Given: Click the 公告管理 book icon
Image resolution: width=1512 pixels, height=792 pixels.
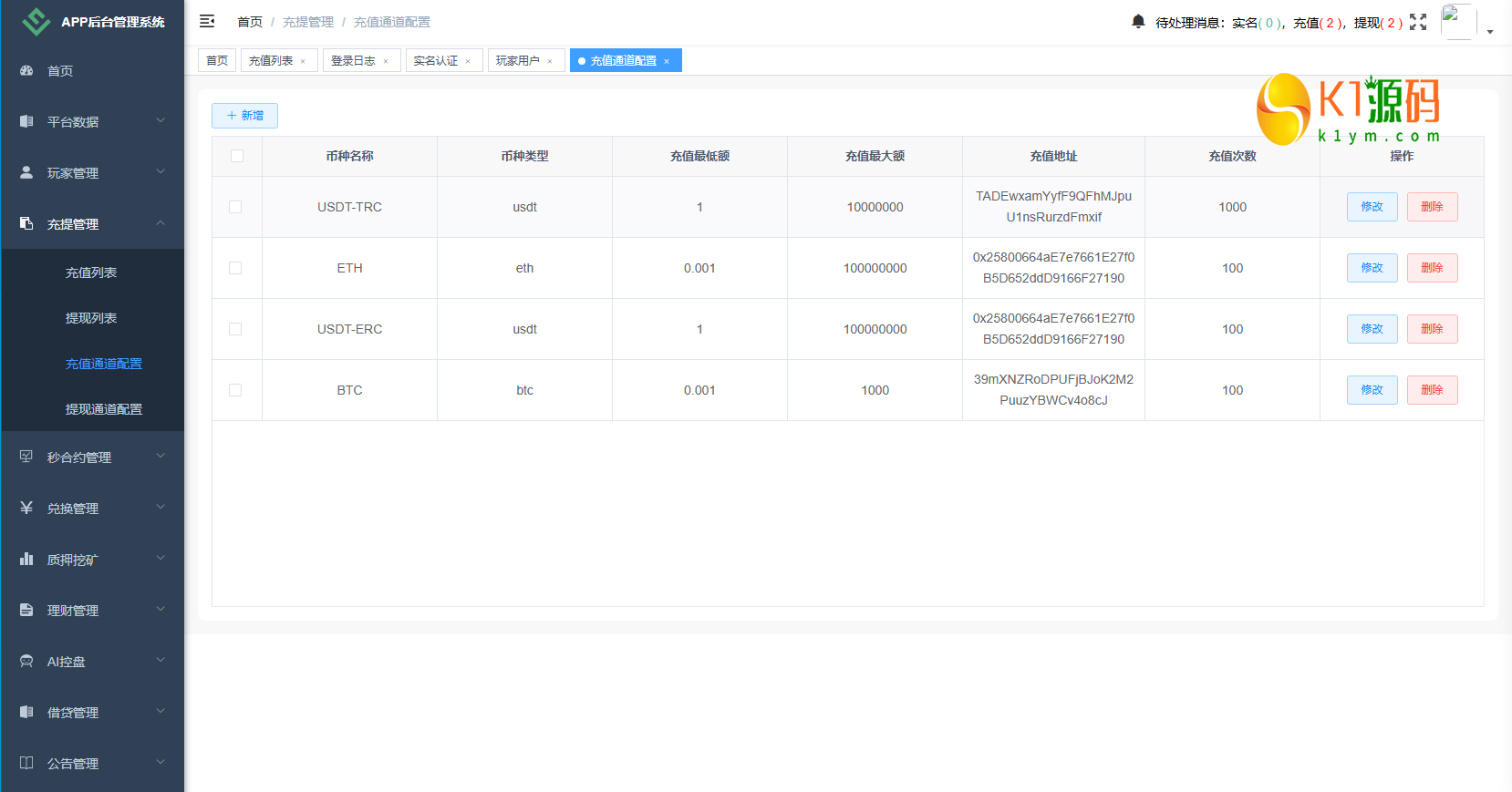Looking at the screenshot, I should (x=26, y=763).
